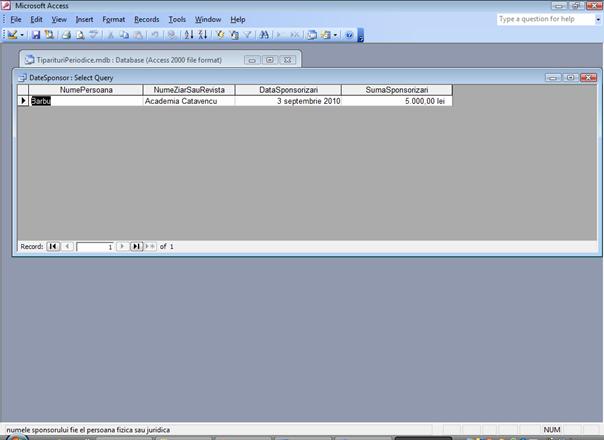This screenshot has width=604, height=440.
Task: Open the Format menu
Action: click(114, 19)
